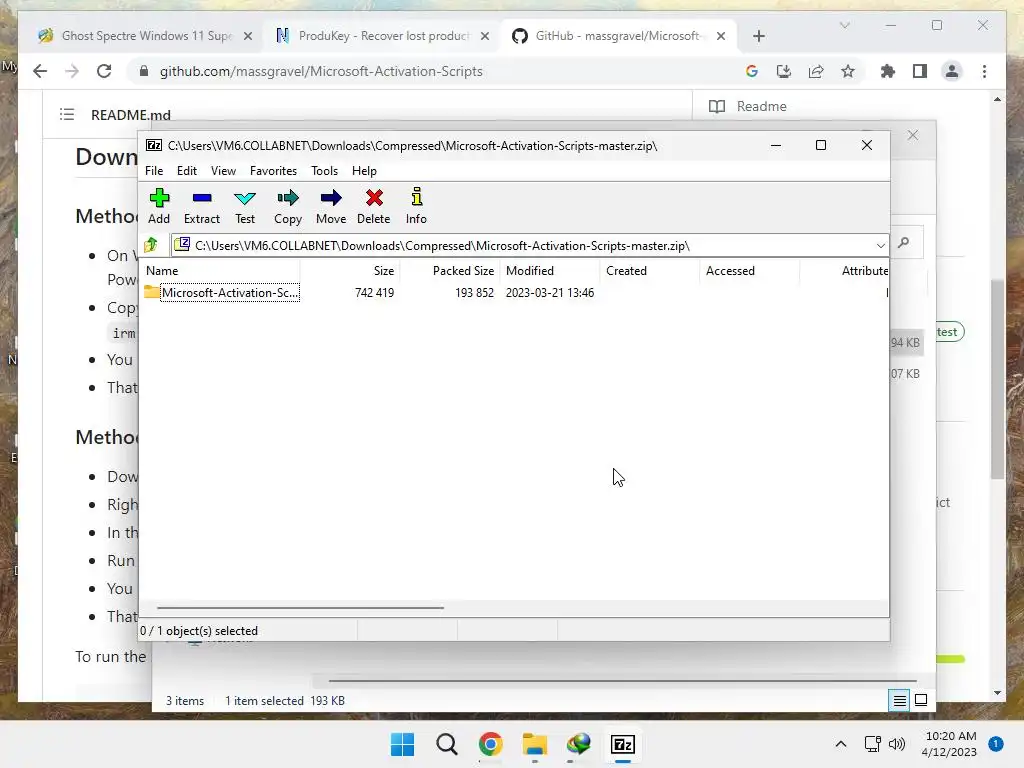Viewport: 1024px width, 768px height.
Task: Expand the 7-Zip address path dropdown
Action: 880,246
